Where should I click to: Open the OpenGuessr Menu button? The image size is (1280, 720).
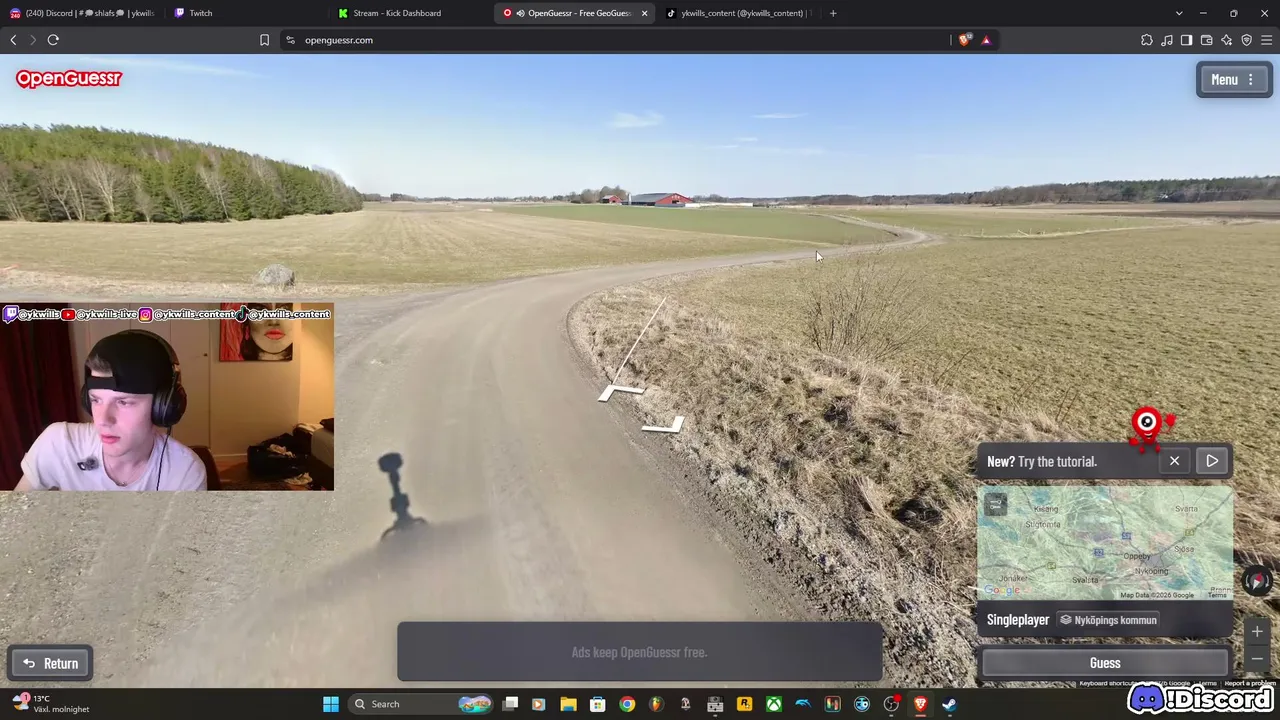pyautogui.click(x=1233, y=80)
